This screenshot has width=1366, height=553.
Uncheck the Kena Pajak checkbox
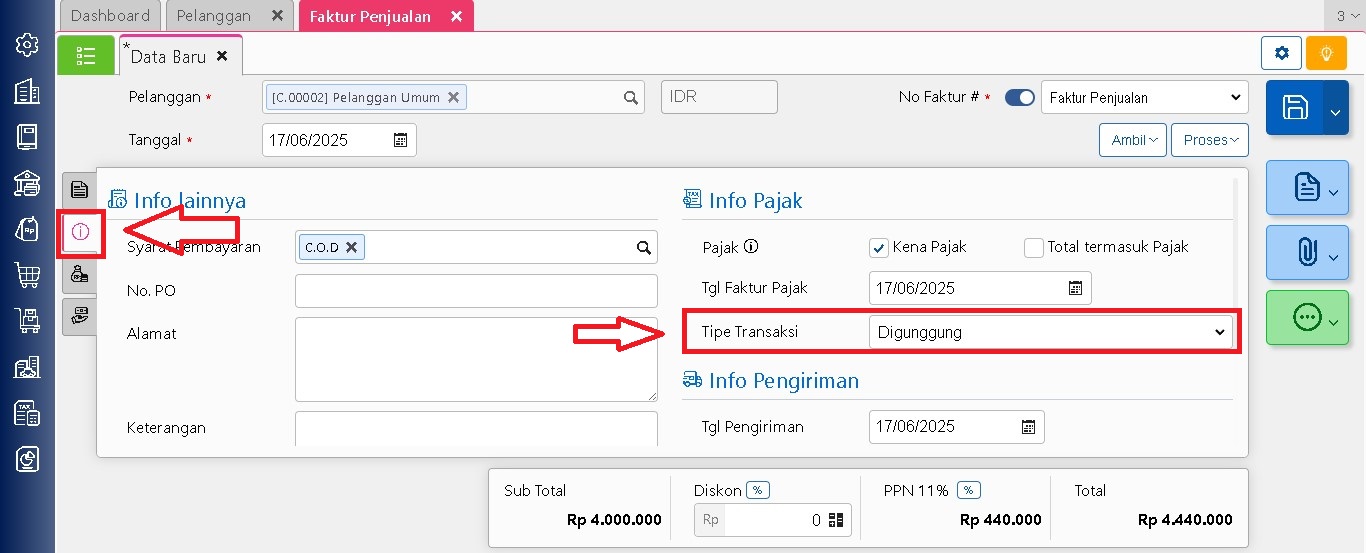(x=879, y=248)
